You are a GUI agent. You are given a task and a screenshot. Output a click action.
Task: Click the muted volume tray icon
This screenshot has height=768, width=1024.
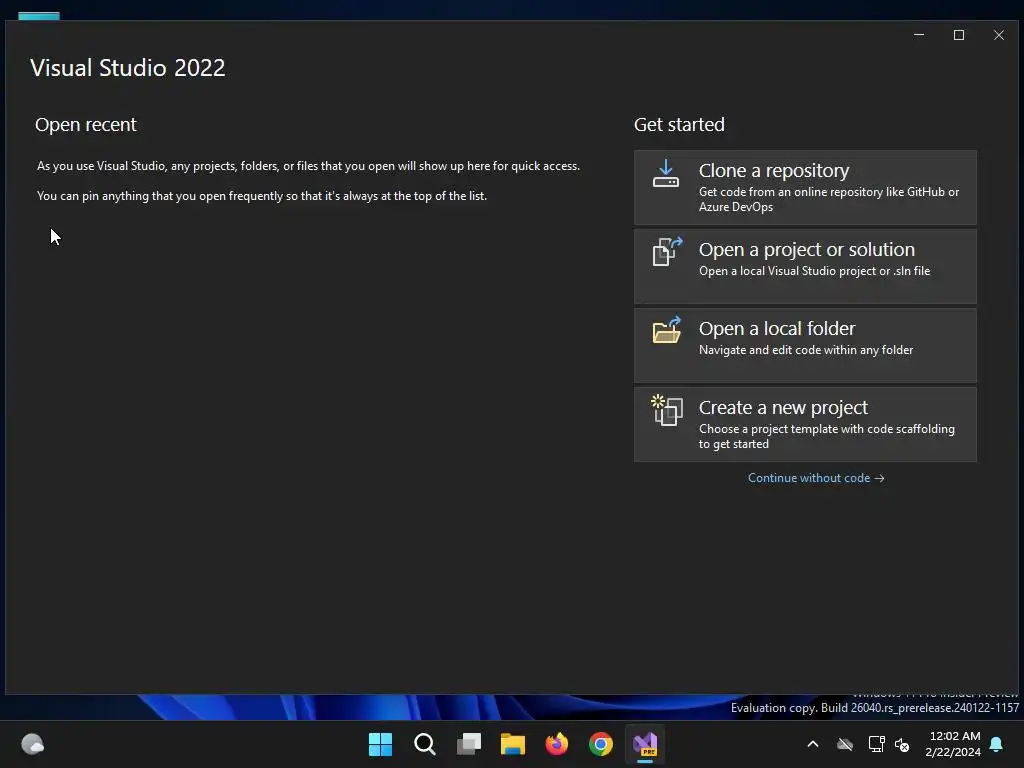pyautogui.click(x=902, y=744)
